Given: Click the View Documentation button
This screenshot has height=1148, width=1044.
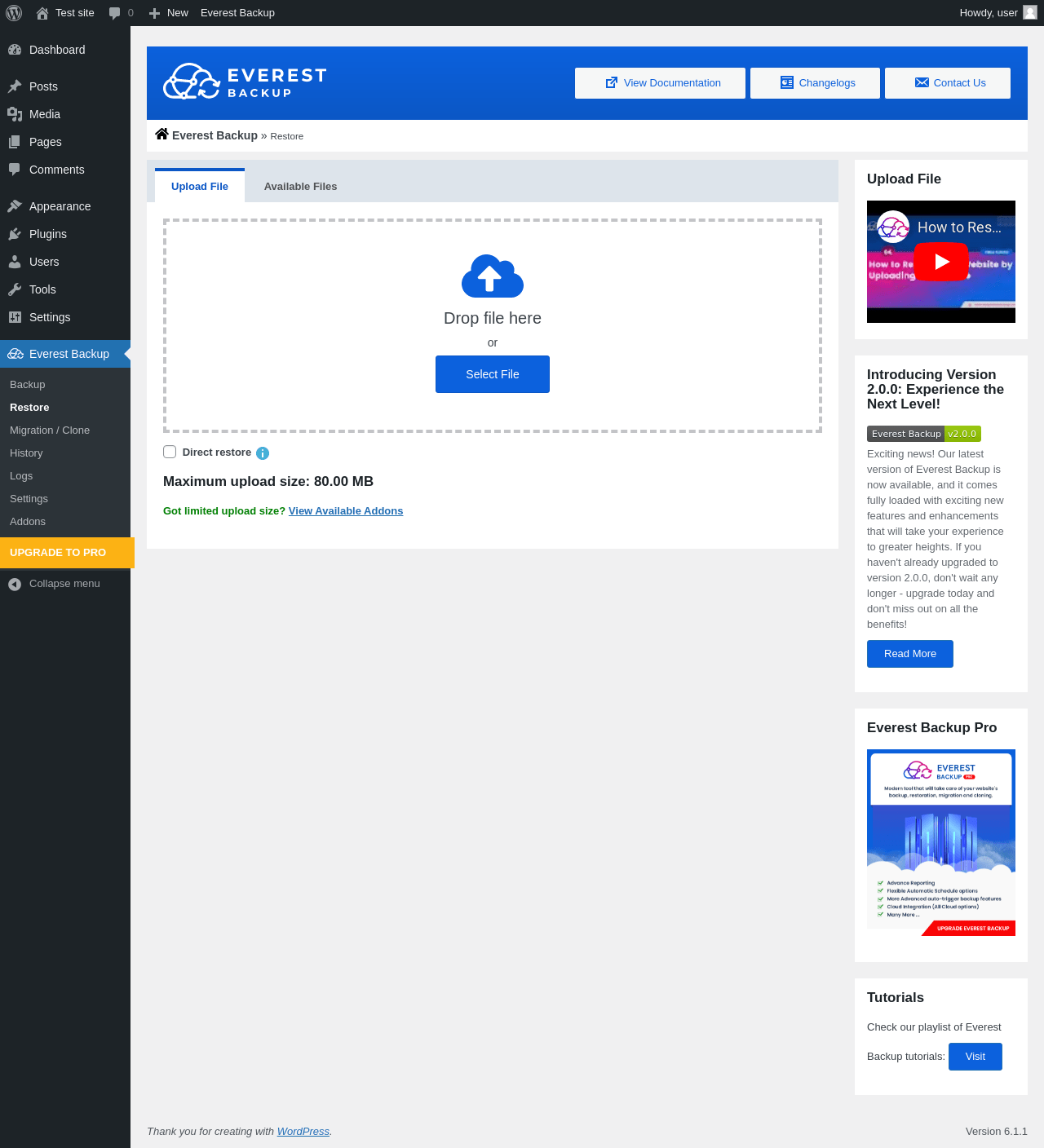Looking at the screenshot, I should tap(660, 83).
